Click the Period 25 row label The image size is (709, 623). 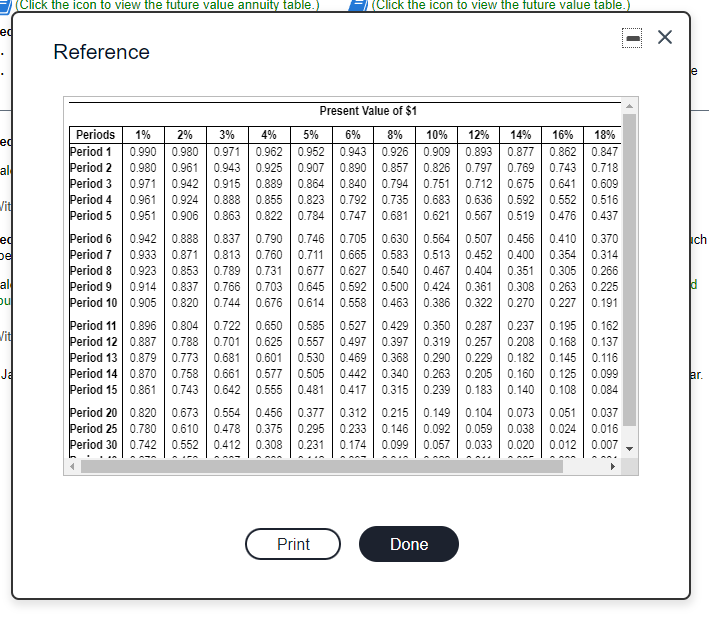coord(94,428)
